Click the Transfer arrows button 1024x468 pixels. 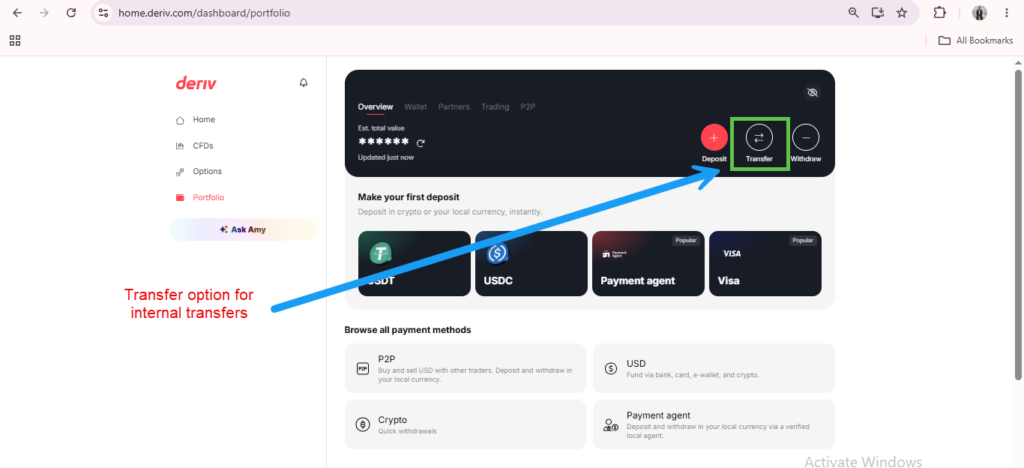point(759,138)
